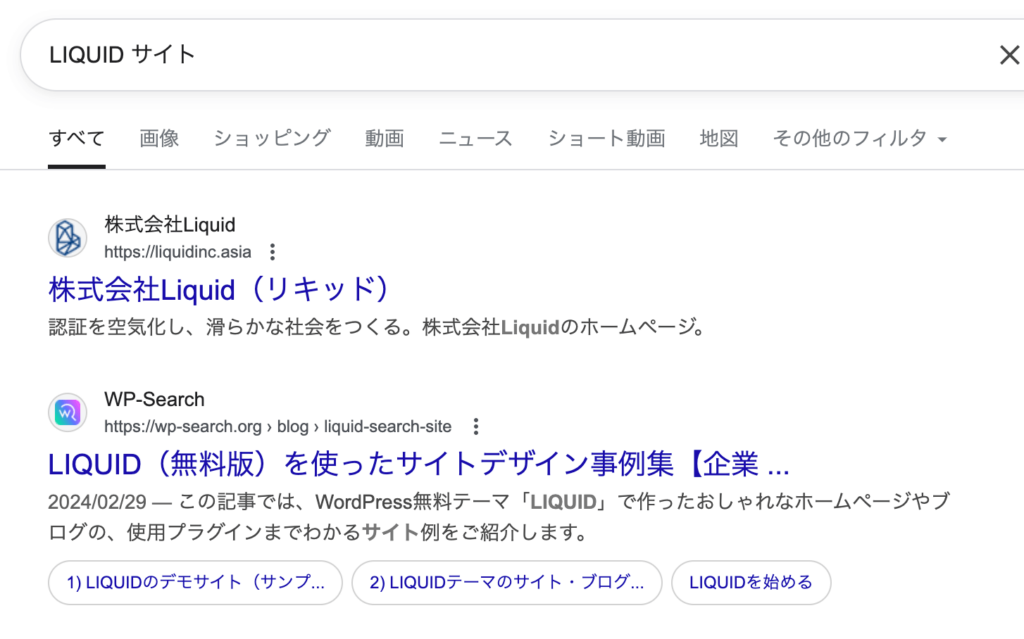Click the 株式会社Liquid favicon icon

[67, 238]
